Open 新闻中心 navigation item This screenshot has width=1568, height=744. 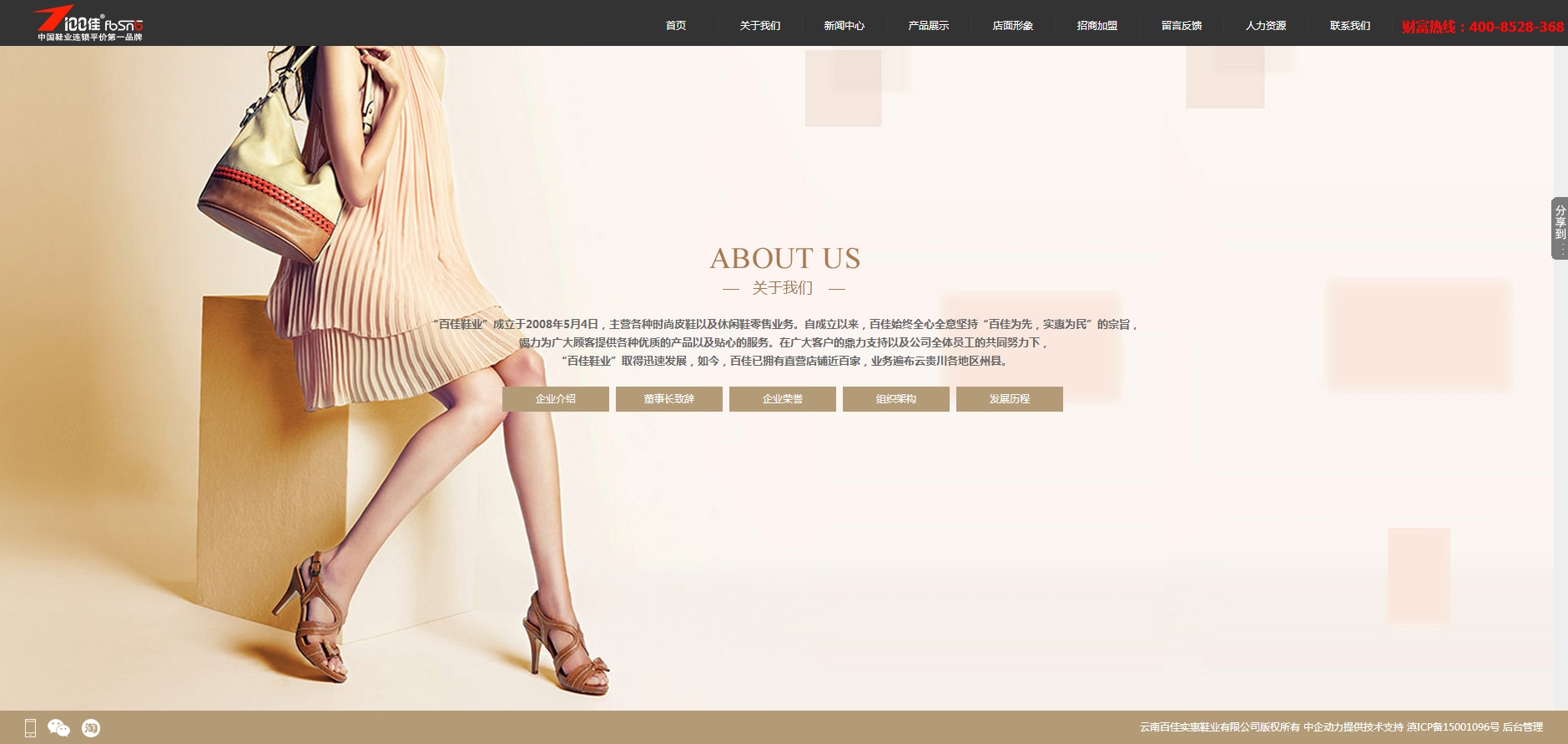point(845,26)
